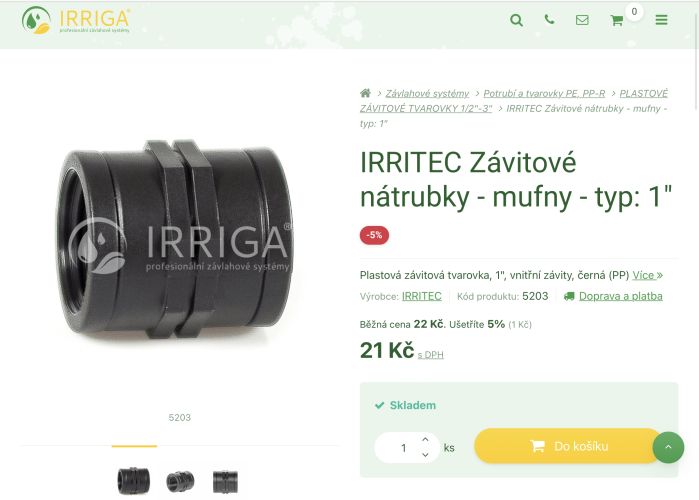Select the third product thumbnail
This screenshot has width=699, height=500.
click(225, 481)
